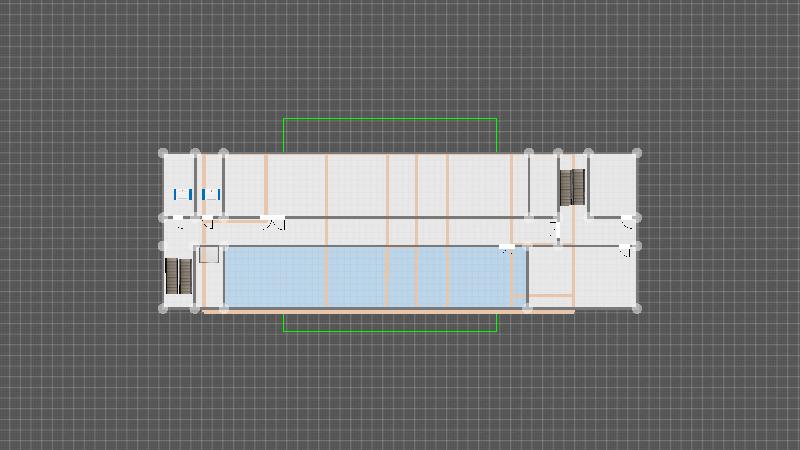This screenshot has width=800, height=450.
Task: Select the green outline's bottom edge below the building
Action: (x=390, y=330)
